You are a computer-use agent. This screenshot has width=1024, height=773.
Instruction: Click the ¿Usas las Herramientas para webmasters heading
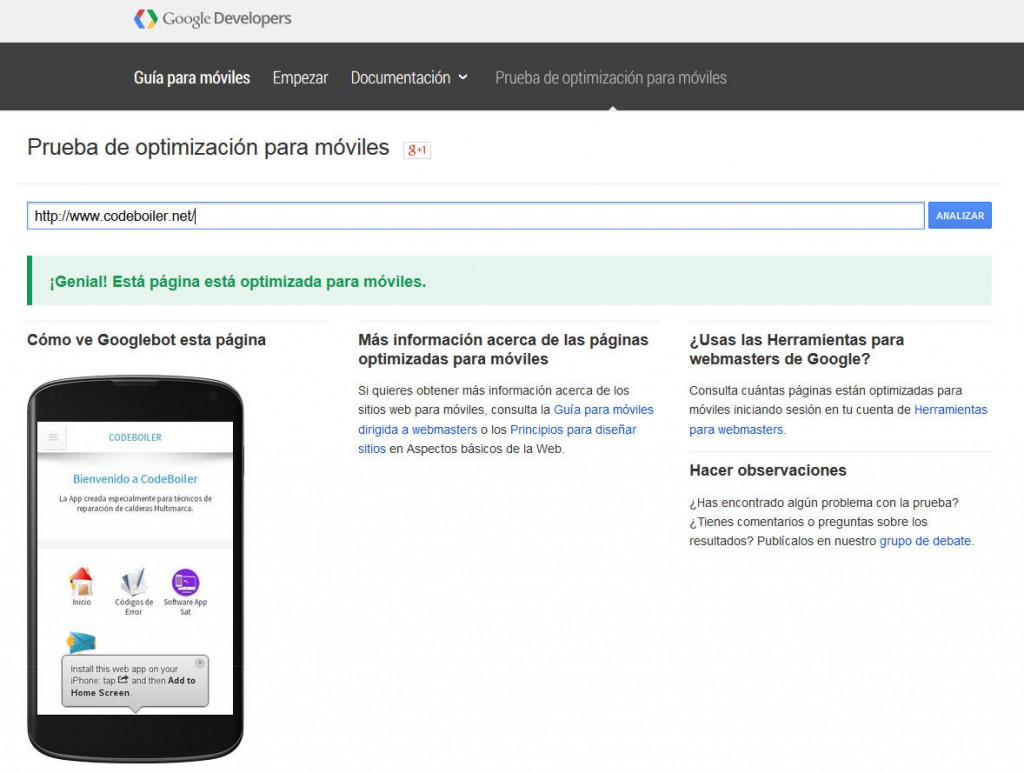[x=797, y=349]
